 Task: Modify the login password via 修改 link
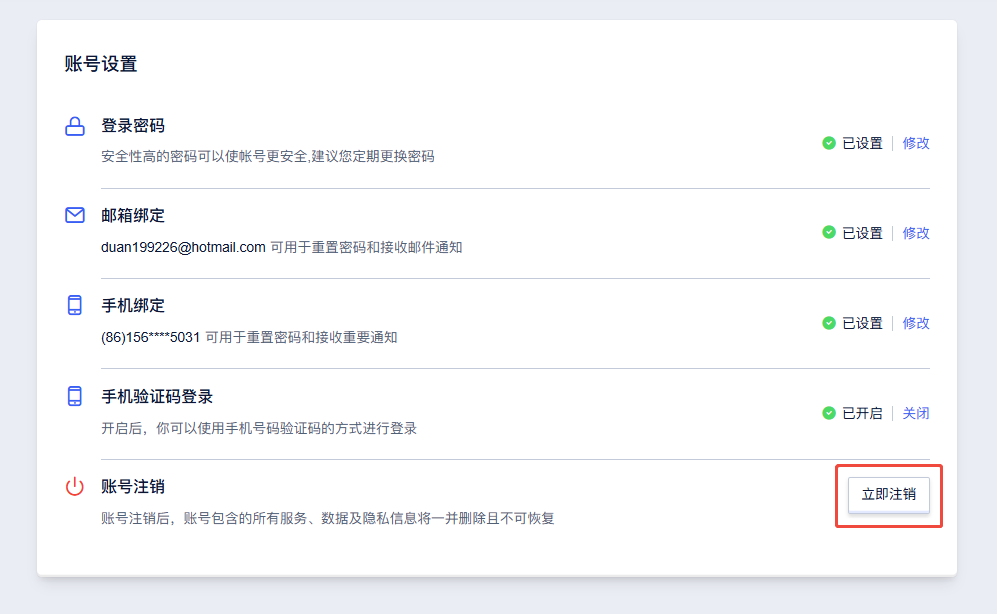pos(916,143)
